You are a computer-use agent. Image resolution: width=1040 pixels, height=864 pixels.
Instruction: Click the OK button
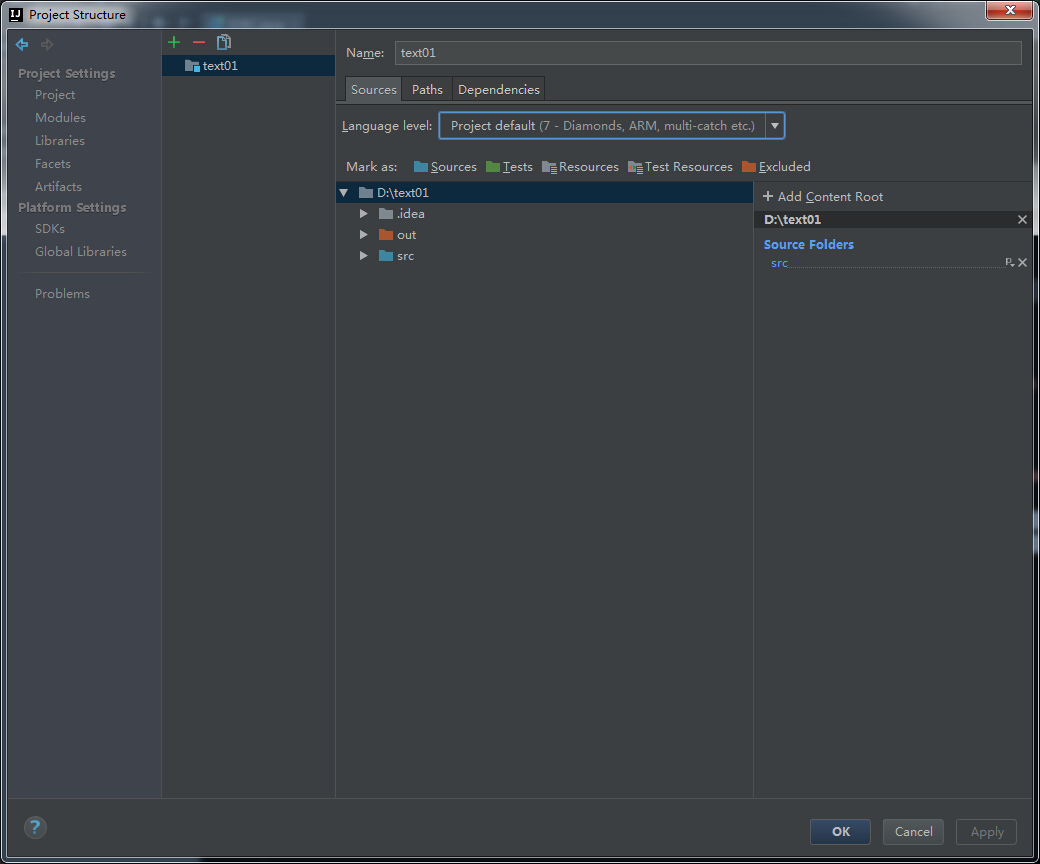tap(840, 832)
